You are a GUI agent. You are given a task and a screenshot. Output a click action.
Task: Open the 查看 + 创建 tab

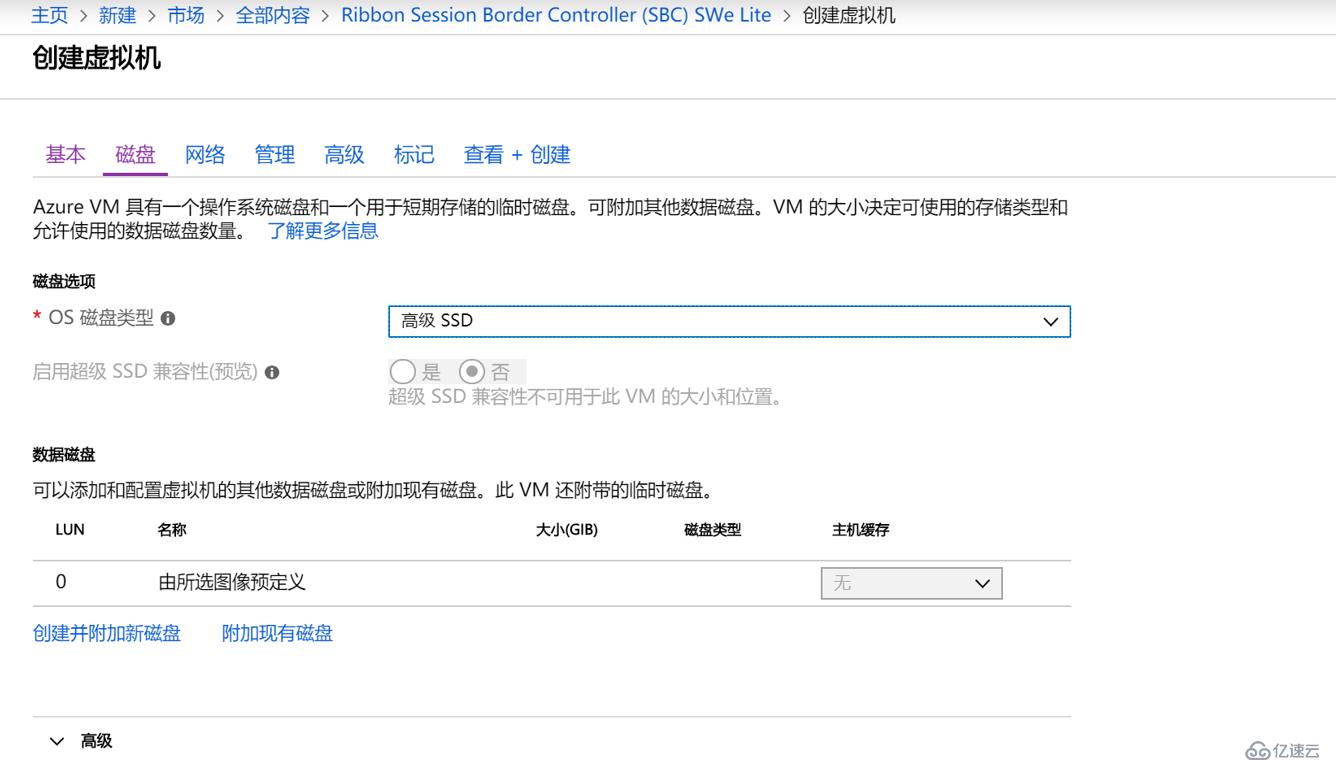point(517,154)
